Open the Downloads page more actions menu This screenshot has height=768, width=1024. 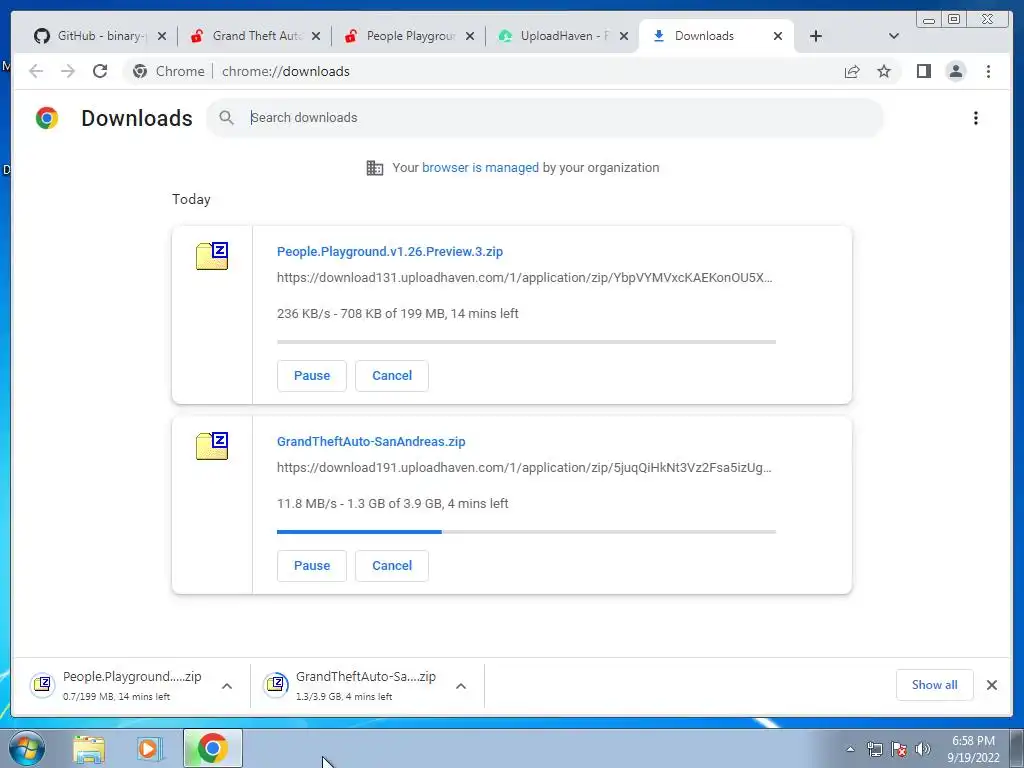tap(976, 118)
